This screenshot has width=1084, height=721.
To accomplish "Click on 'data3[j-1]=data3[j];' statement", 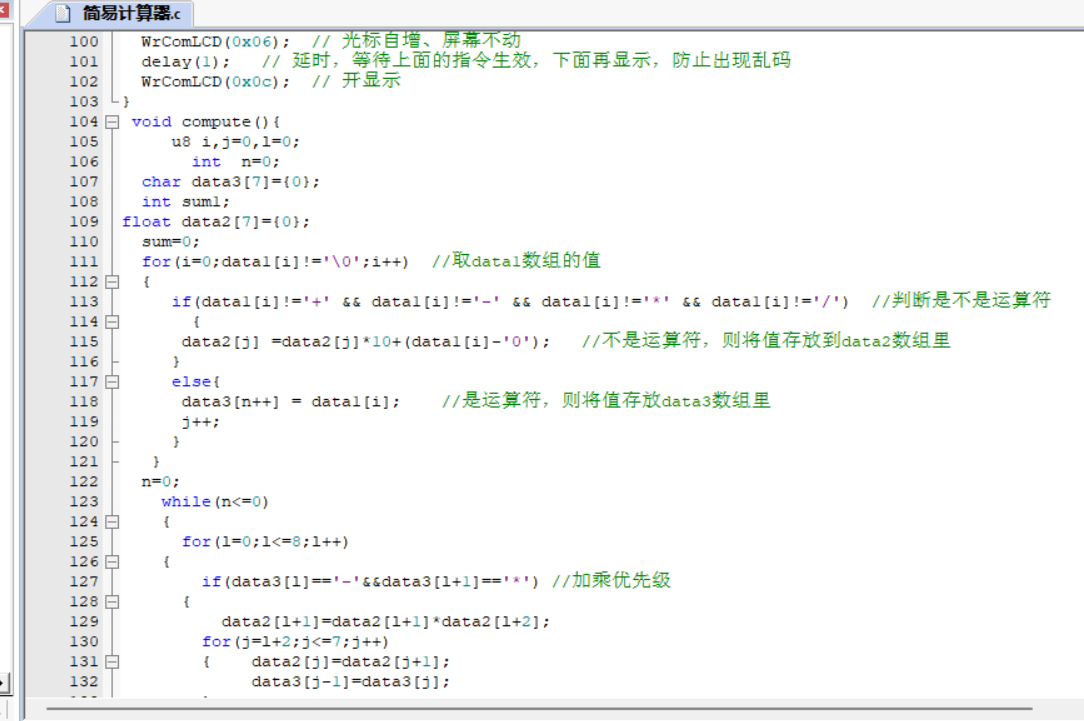I will (x=351, y=682).
